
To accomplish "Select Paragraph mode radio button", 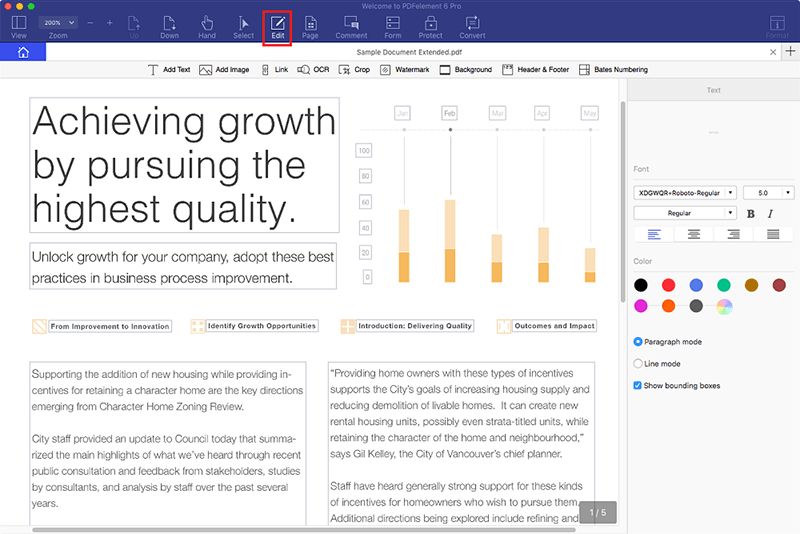I will [639, 342].
